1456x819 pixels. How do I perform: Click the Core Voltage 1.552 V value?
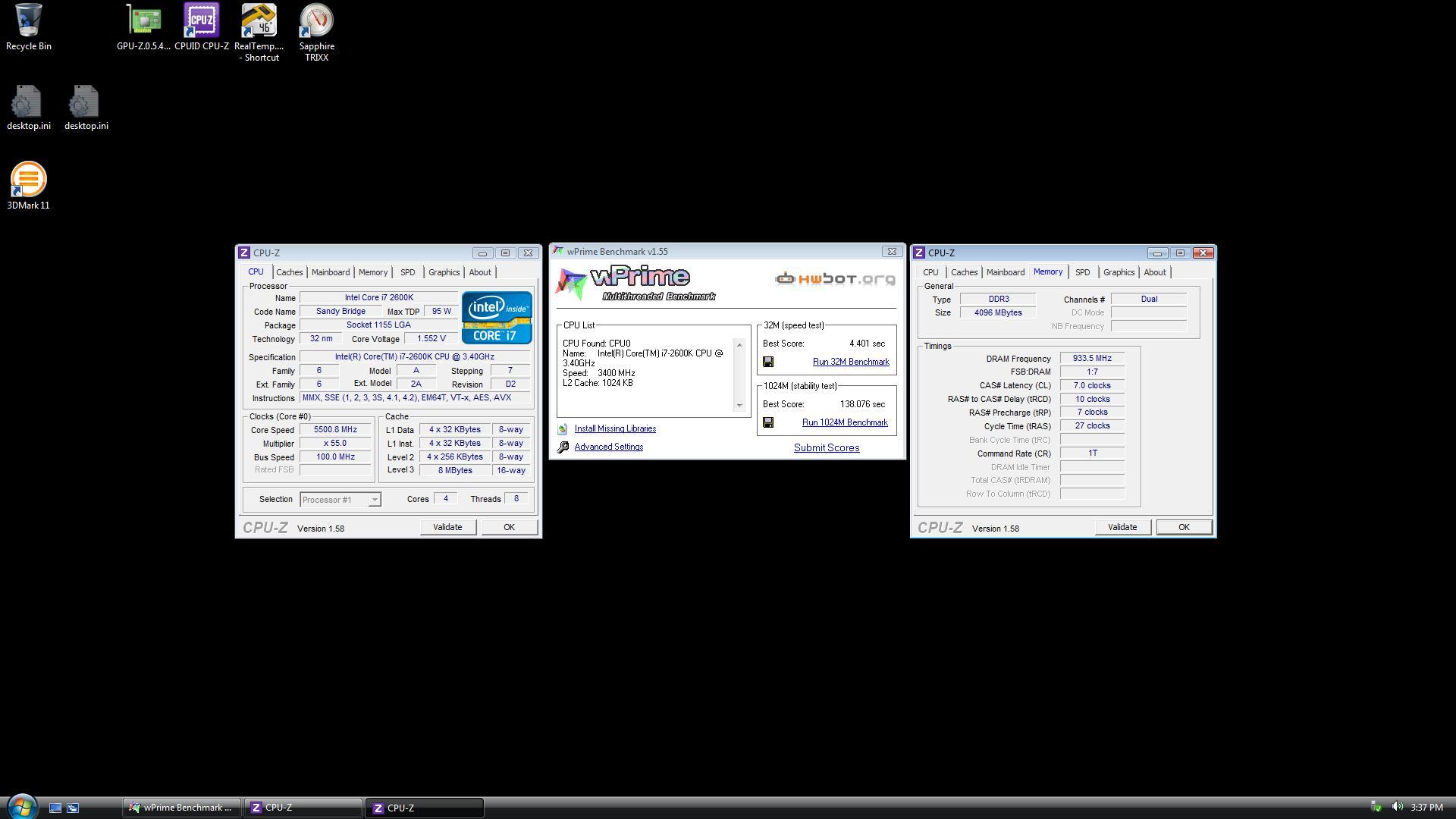[x=431, y=339]
